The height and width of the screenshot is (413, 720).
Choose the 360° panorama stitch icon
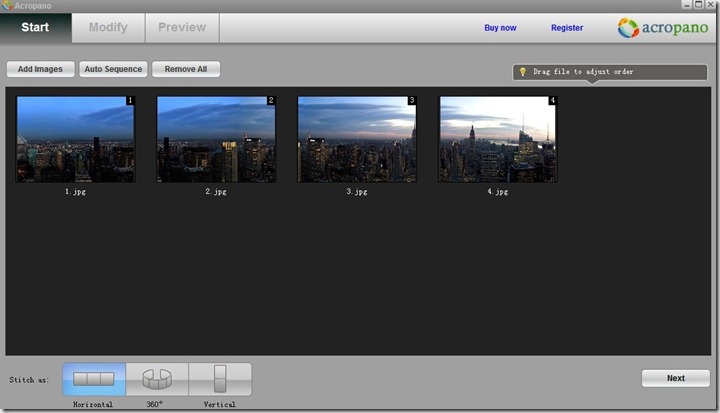[157, 379]
